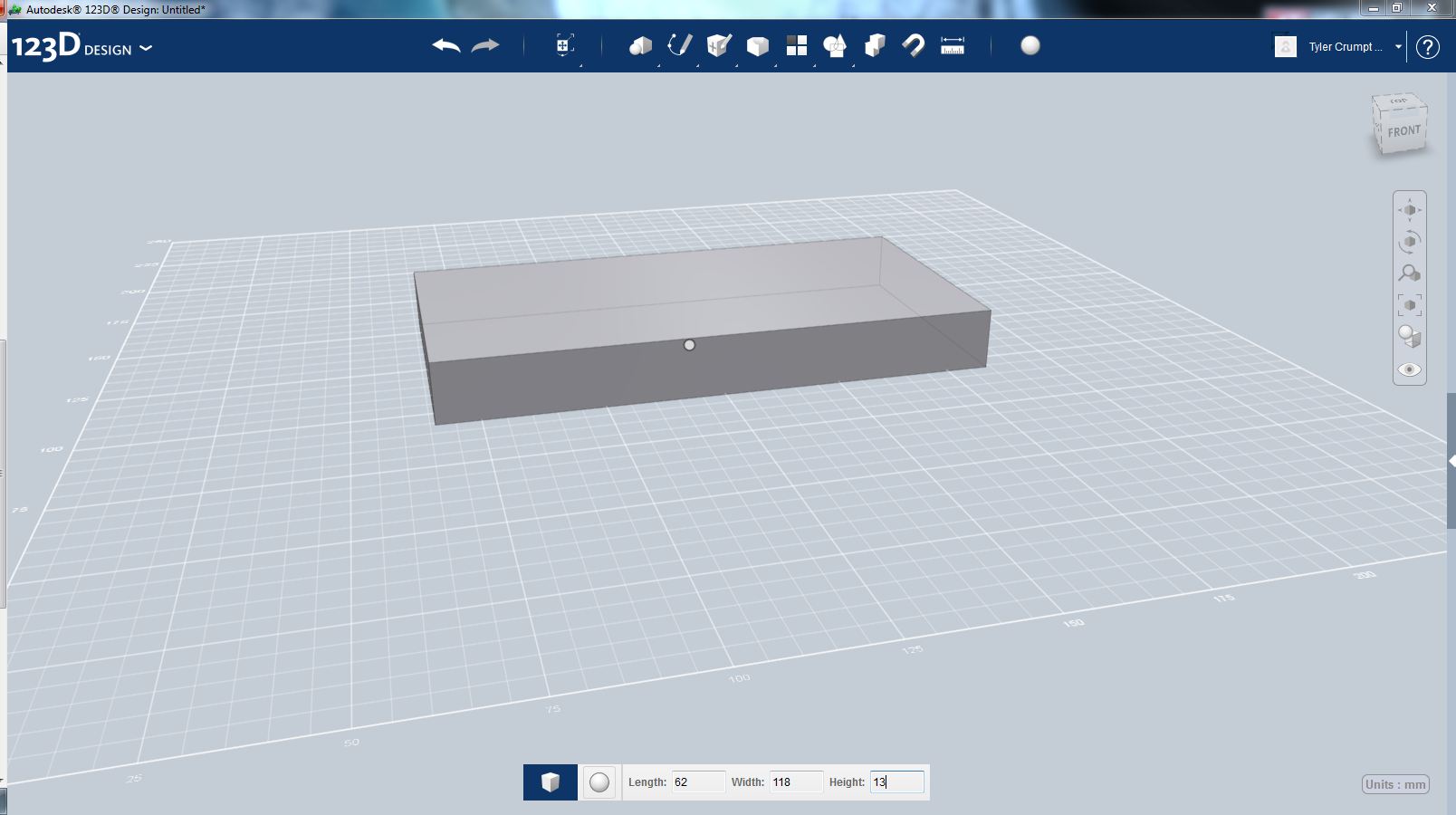
Task: Click the top face of view cube
Action: click(x=1399, y=101)
